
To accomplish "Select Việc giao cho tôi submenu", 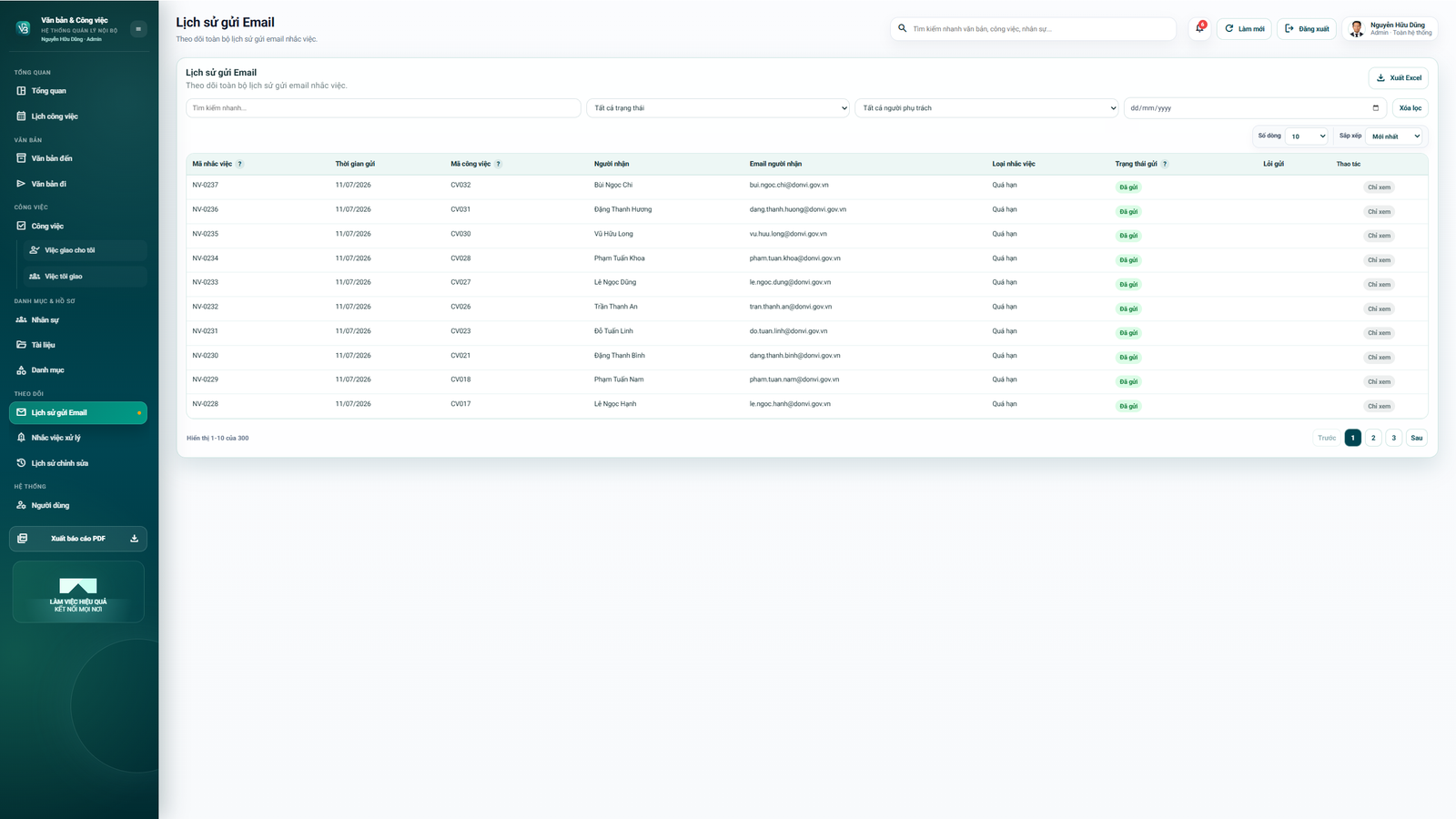I will tap(86, 250).
